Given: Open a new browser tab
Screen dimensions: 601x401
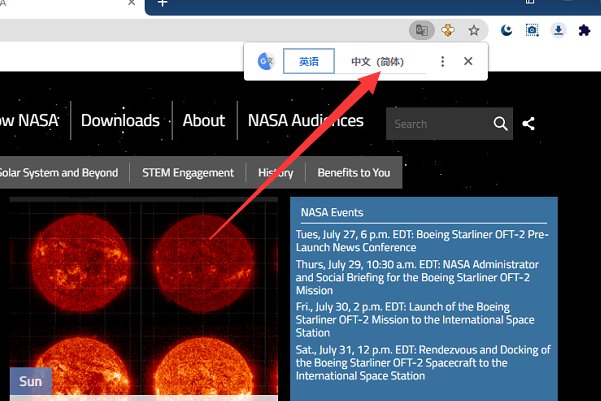Looking at the screenshot, I should point(163,3).
